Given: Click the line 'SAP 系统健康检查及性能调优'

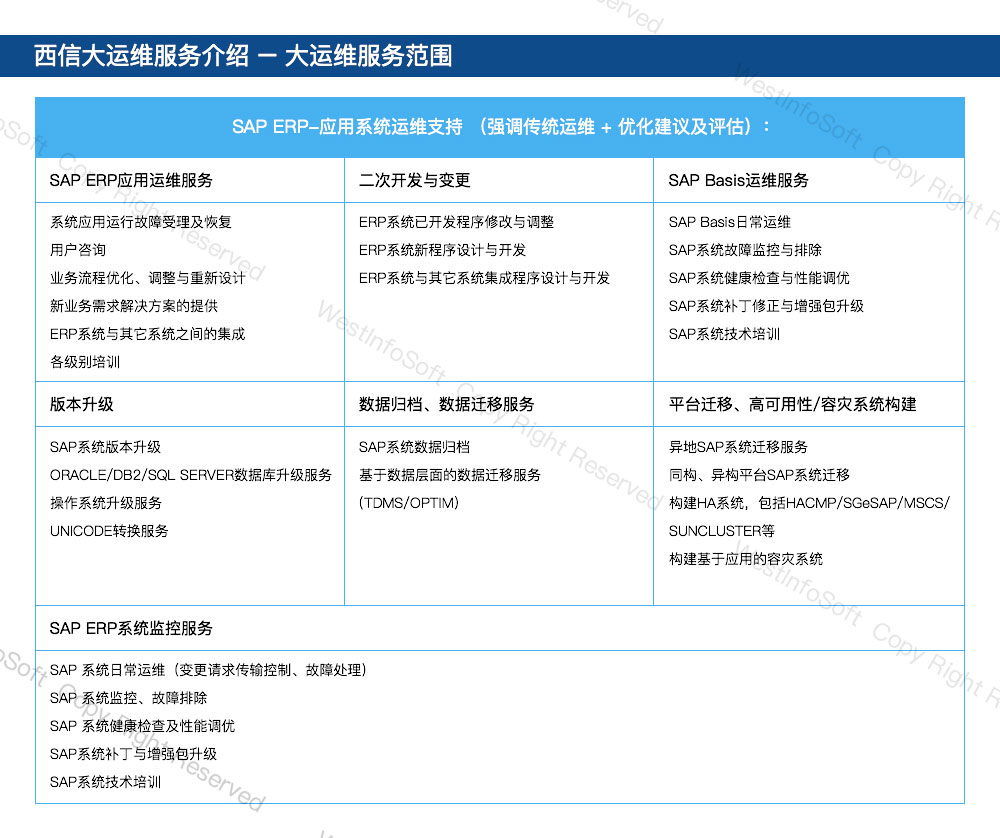Looking at the screenshot, I should 143,726.
